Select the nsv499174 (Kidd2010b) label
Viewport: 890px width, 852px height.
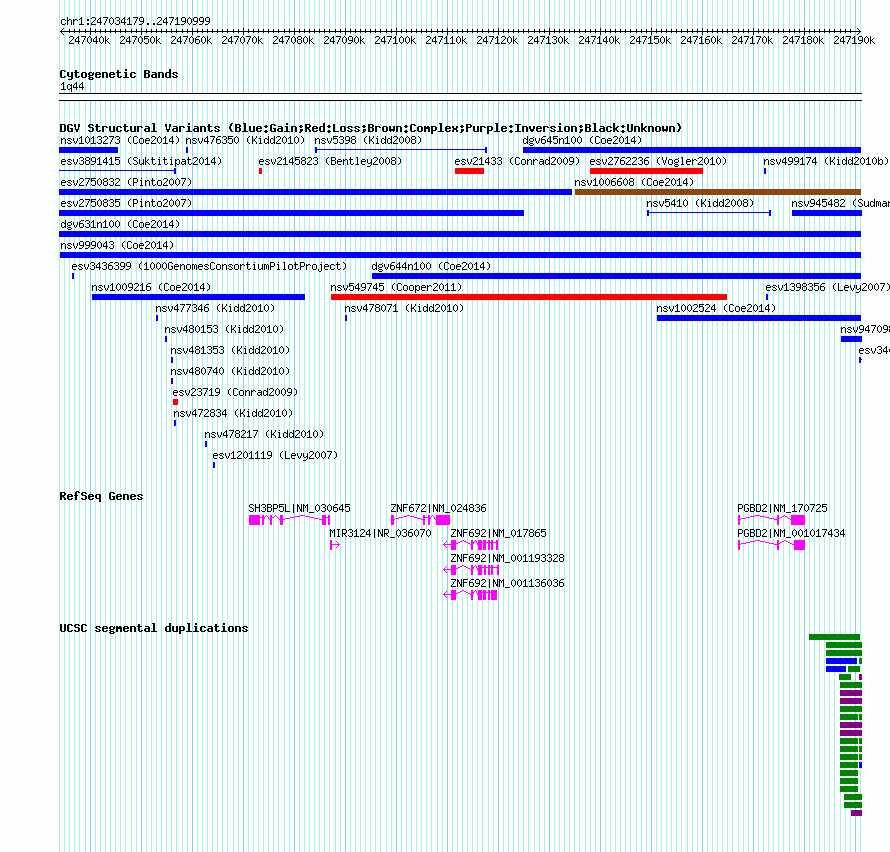pyautogui.click(x=826, y=161)
